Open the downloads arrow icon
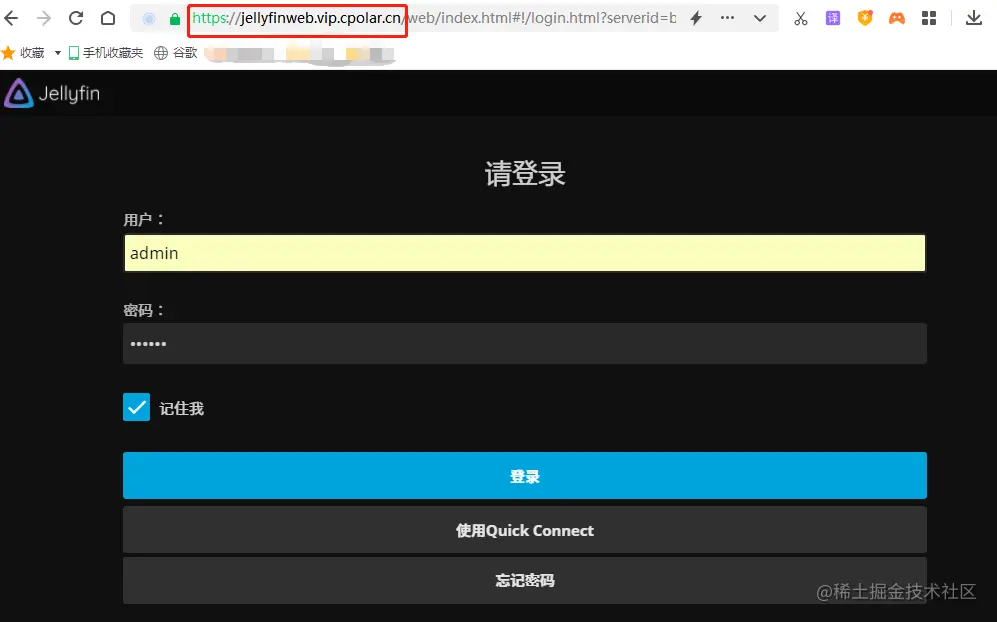The width and height of the screenshot is (997, 622). pyautogui.click(x=973, y=18)
